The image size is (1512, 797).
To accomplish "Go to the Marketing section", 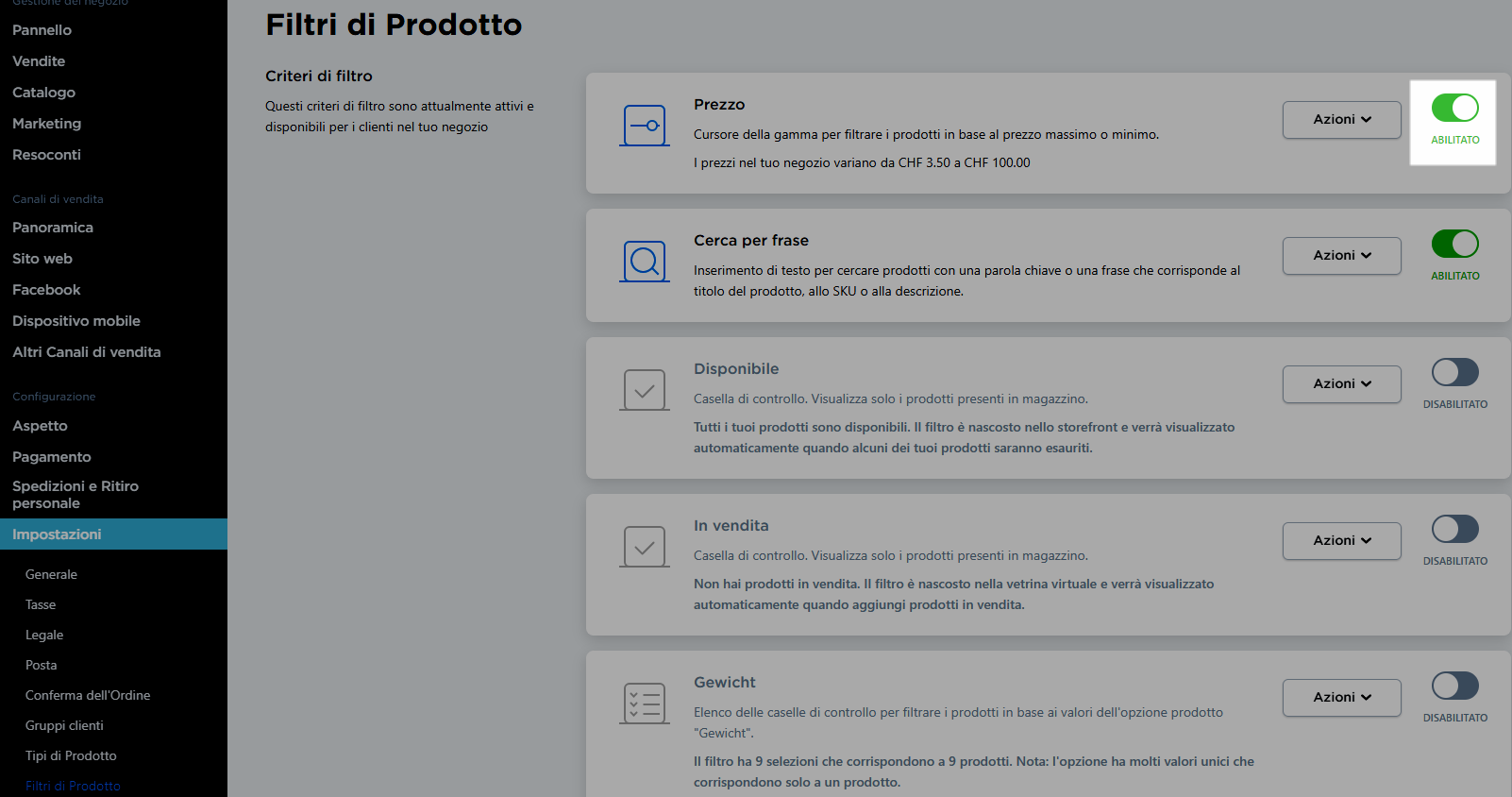I will [x=46, y=124].
